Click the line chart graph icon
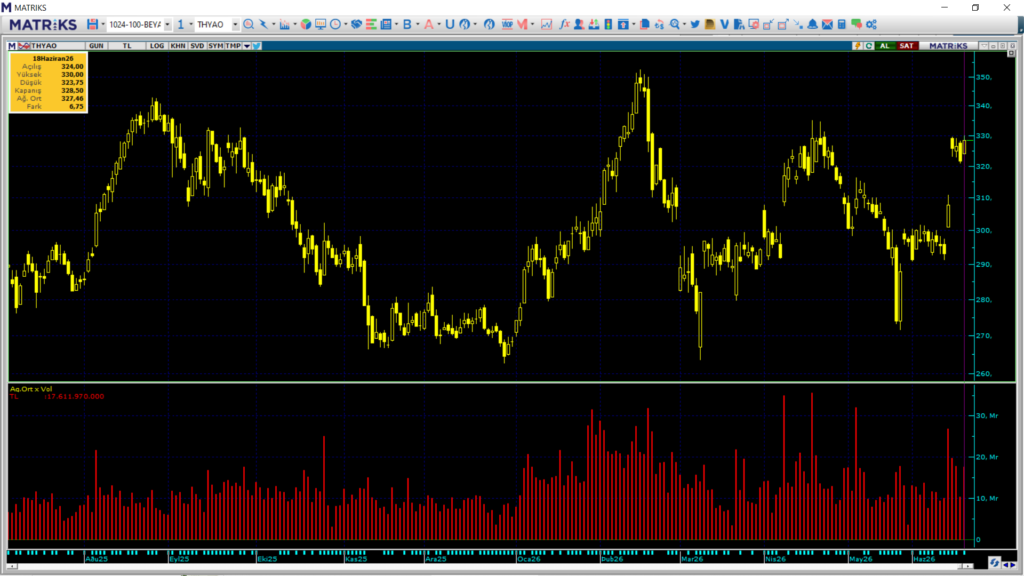The height and width of the screenshot is (576, 1024). (547, 24)
